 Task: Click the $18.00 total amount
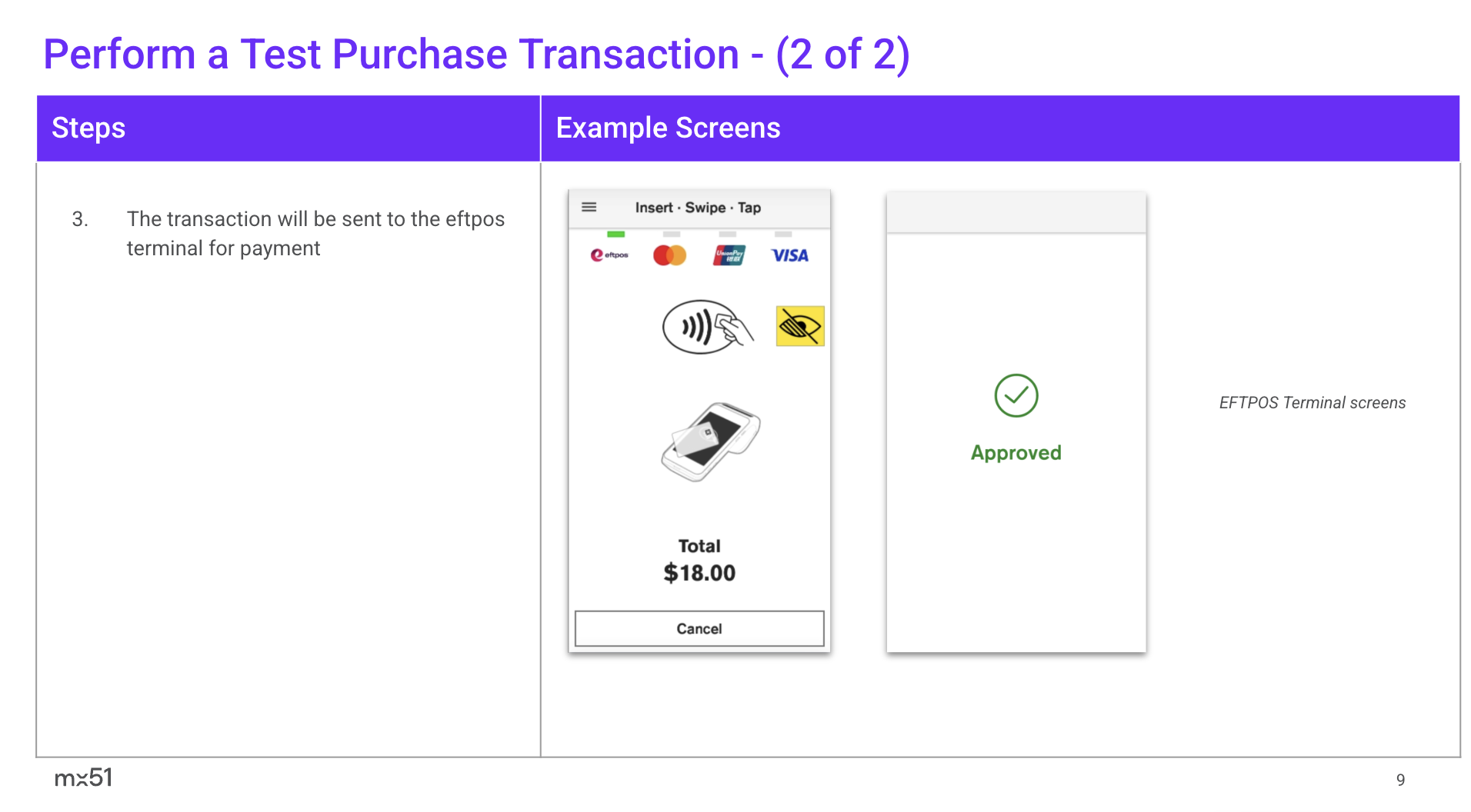click(699, 573)
